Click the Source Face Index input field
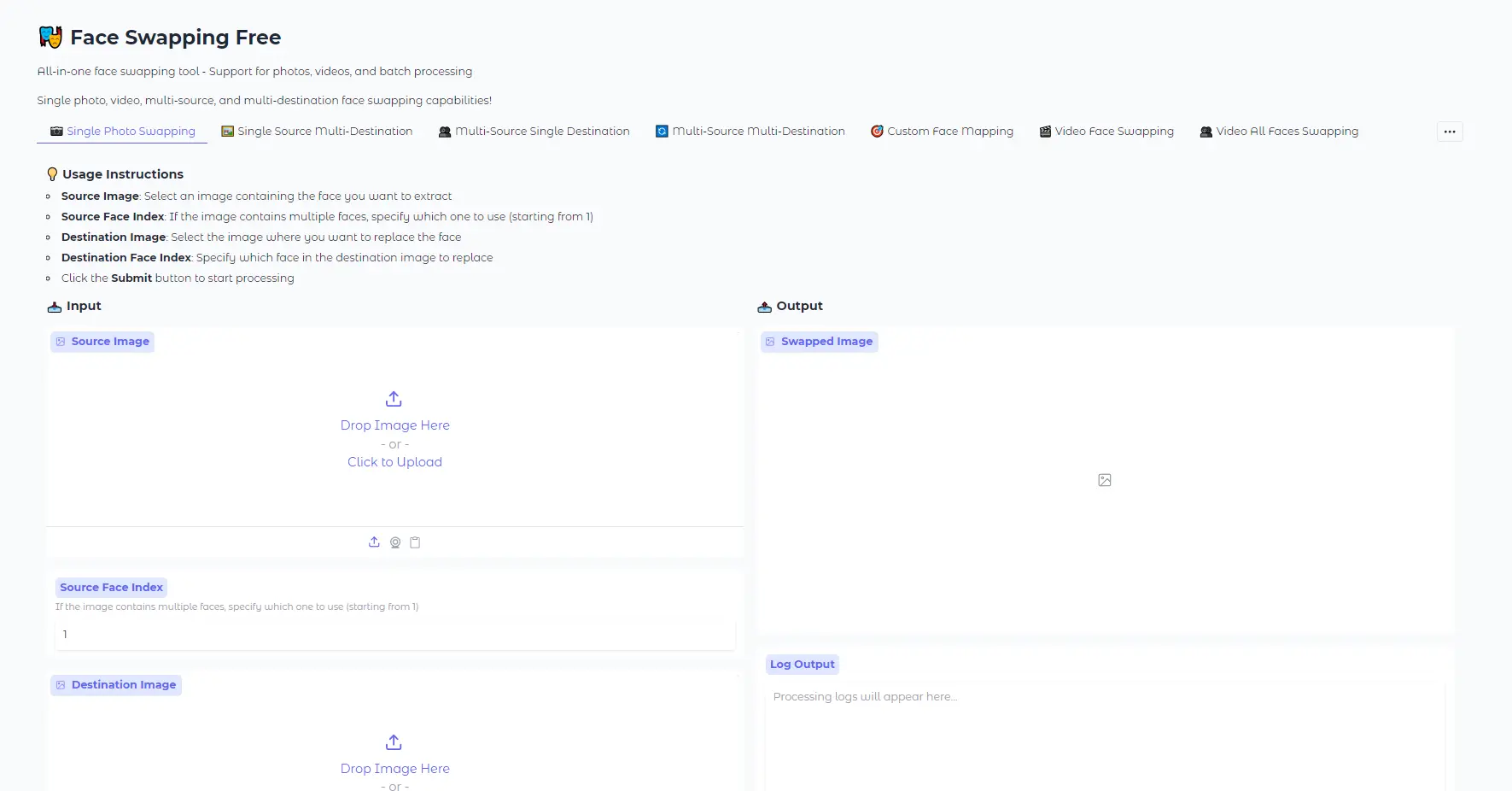Viewport: 1512px width, 791px height. point(394,635)
